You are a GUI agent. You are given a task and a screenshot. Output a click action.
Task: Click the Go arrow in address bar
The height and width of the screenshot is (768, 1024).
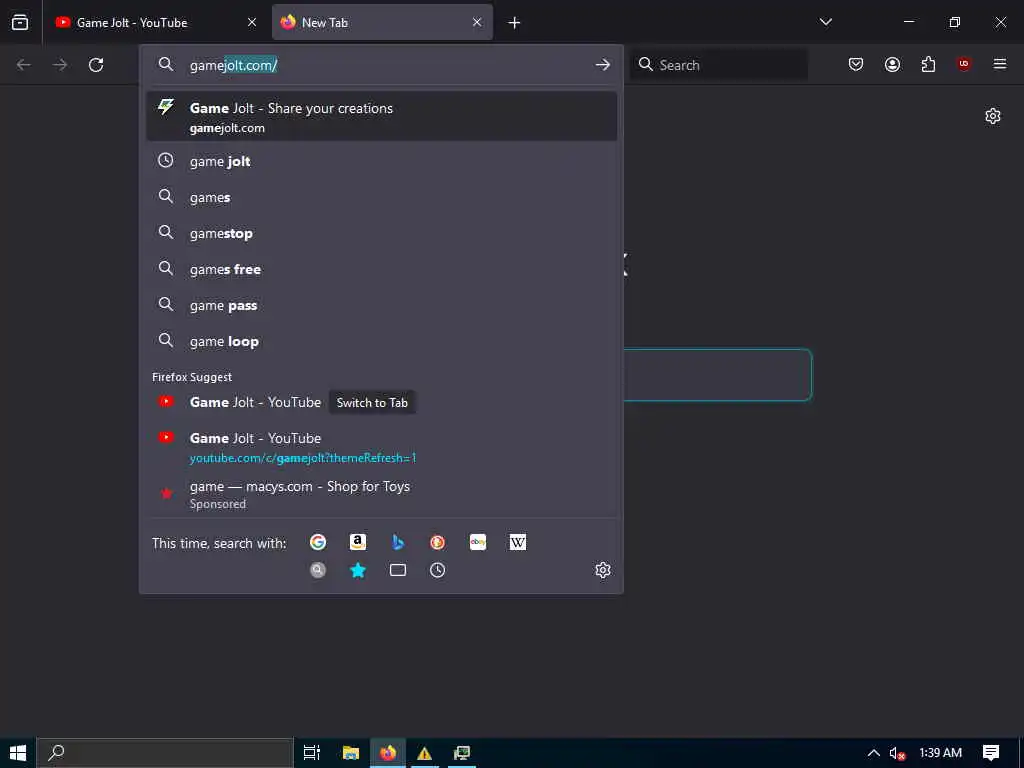(602, 65)
